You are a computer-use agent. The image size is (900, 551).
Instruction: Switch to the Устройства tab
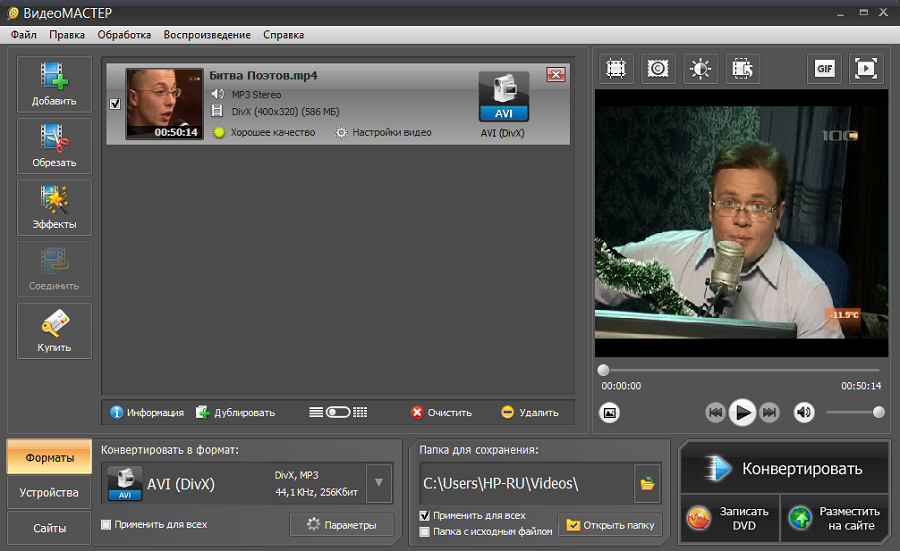[x=49, y=493]
